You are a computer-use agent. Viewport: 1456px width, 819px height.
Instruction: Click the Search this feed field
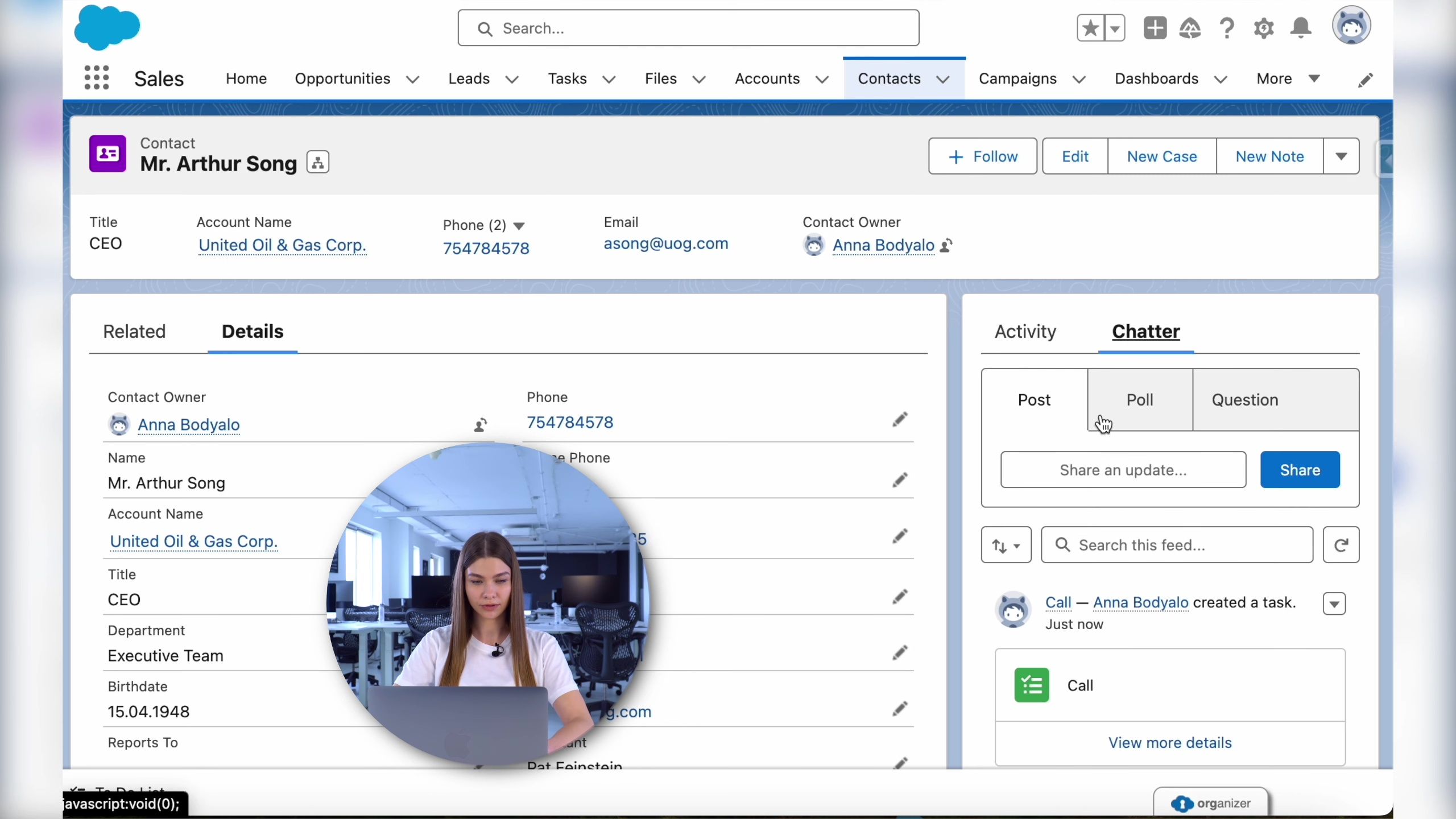(1177, 545)
